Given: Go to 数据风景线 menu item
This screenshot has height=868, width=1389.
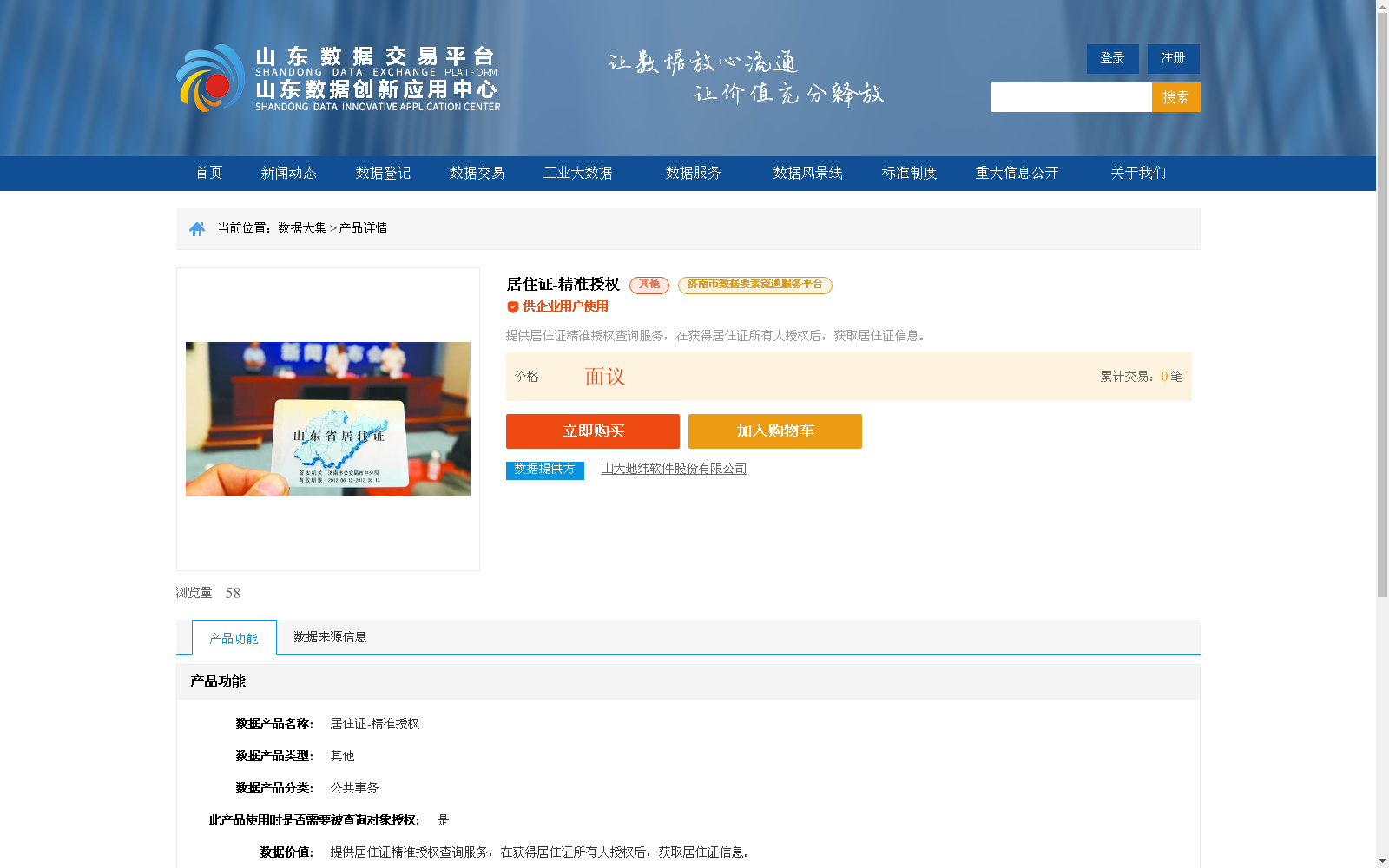Looking at the screenshot, I should [x=807, y=173].
